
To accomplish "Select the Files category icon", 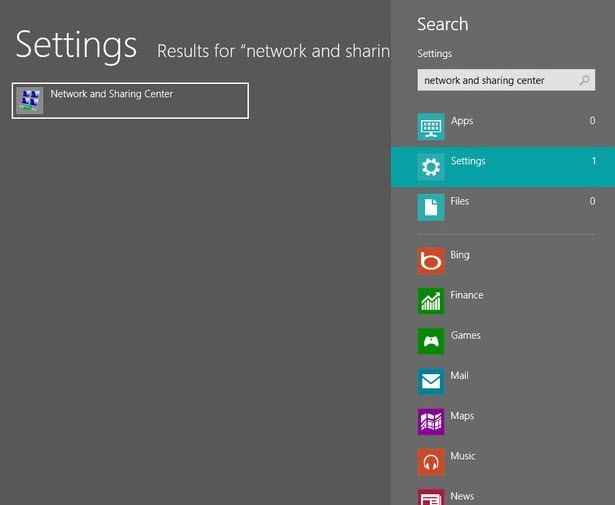I will tap(431, 207).
